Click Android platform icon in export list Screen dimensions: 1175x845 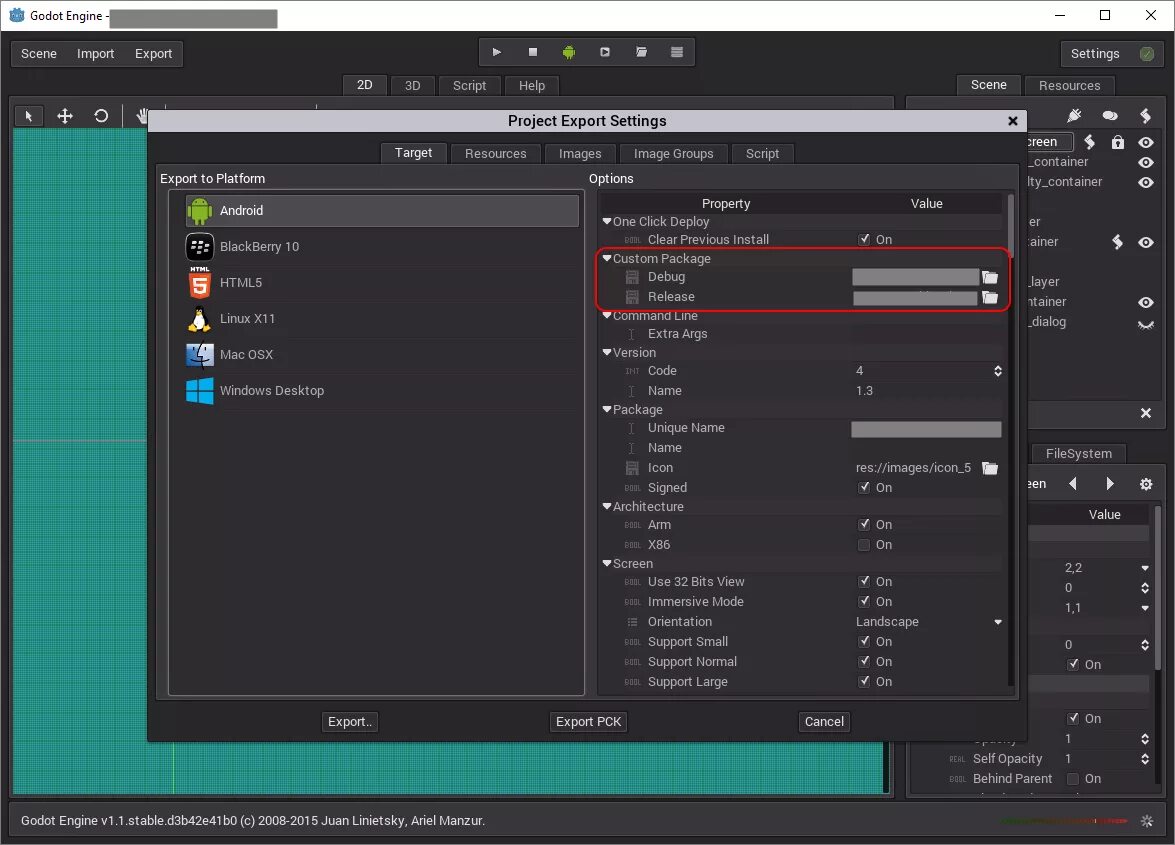[x=199, y=211]
